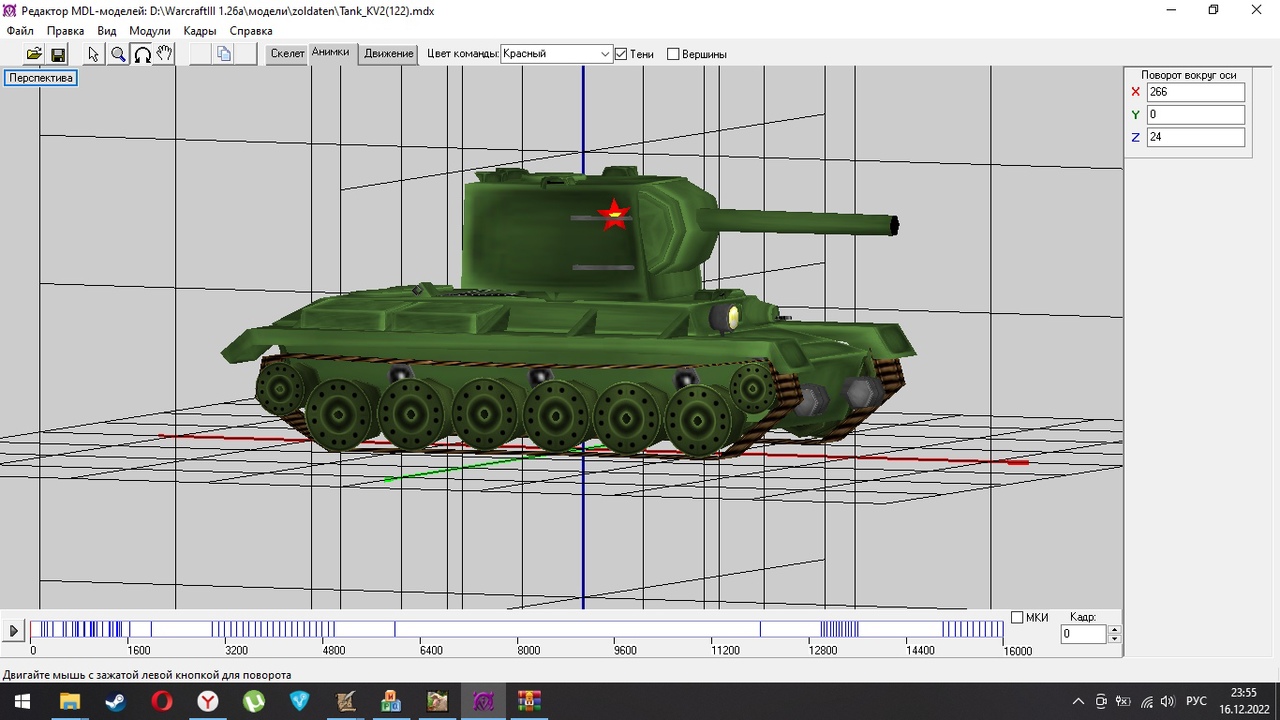
Task: Click the Y rotation field showing 0
Action: [x=1195, y=115]
